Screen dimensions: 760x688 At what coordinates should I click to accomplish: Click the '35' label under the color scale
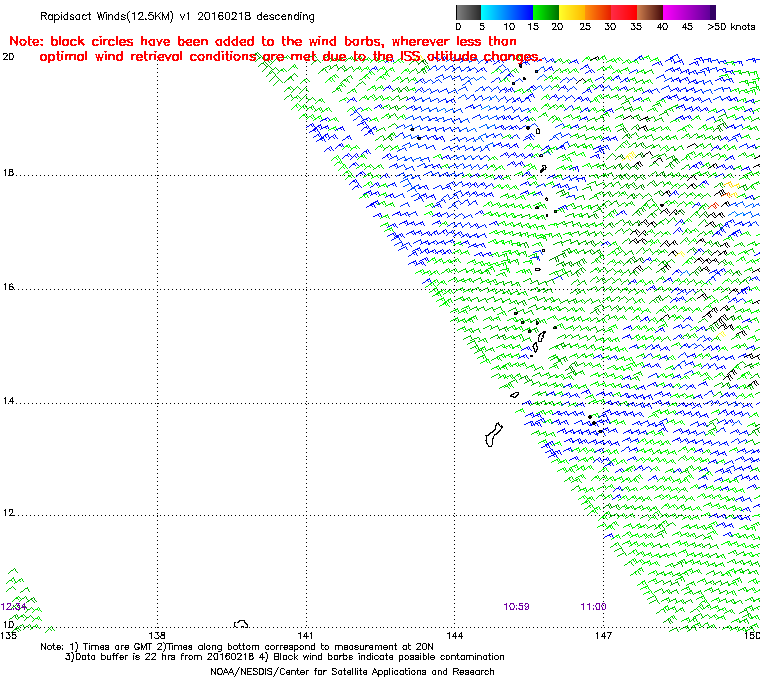[636, 27]
